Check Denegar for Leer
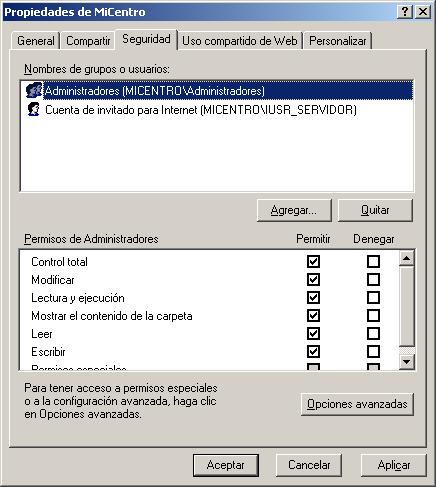This screenshot has width=436, height=487. pyautogui.click(x=373, y=334)
